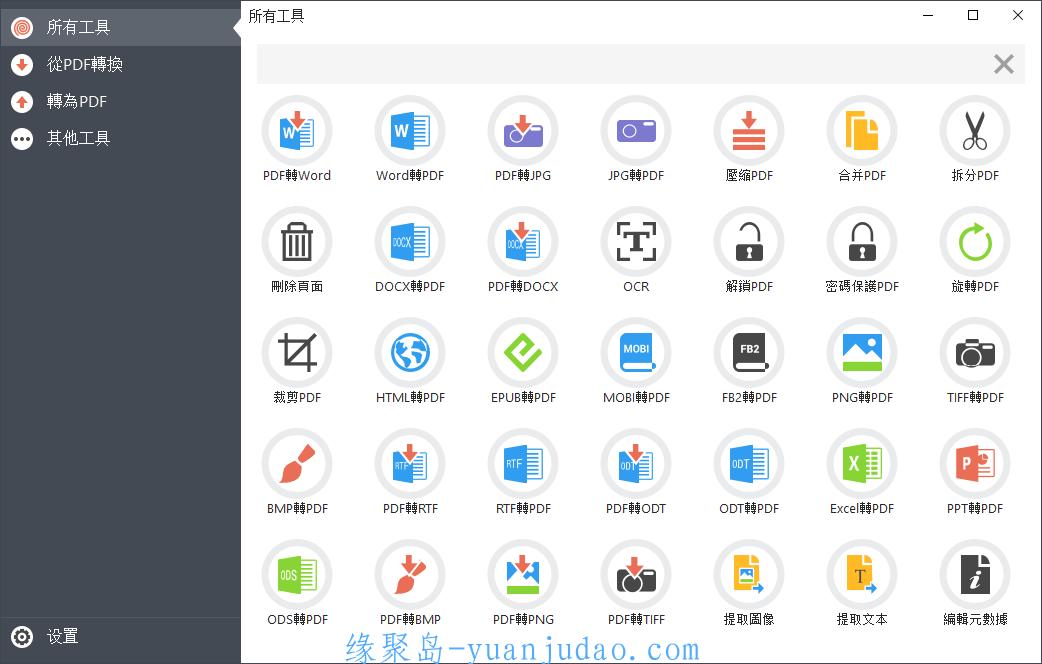1042x664 pixels.
Task: Show the 從PDF轉換 category
Action: coord(120,64)
